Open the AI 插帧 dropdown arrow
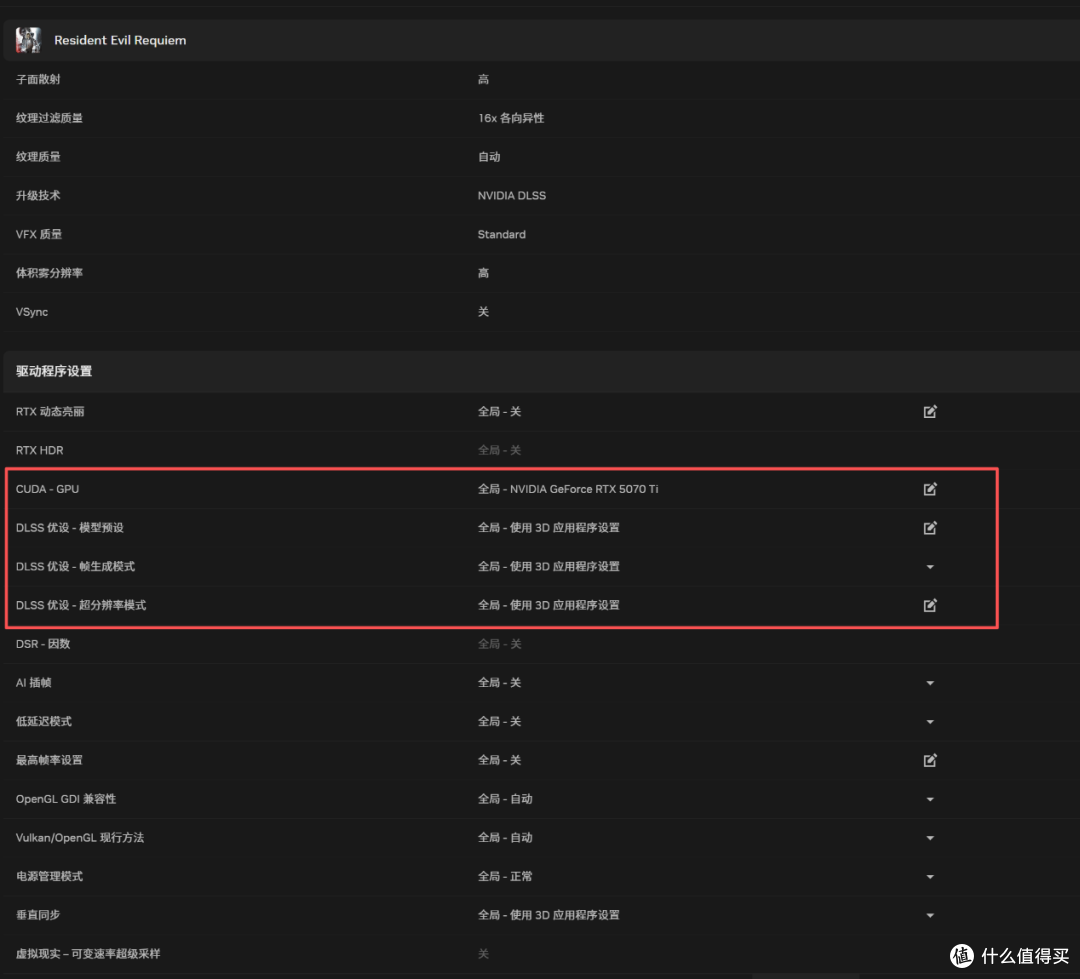This screenshot has width=1080, height=979. click(930, 683)
